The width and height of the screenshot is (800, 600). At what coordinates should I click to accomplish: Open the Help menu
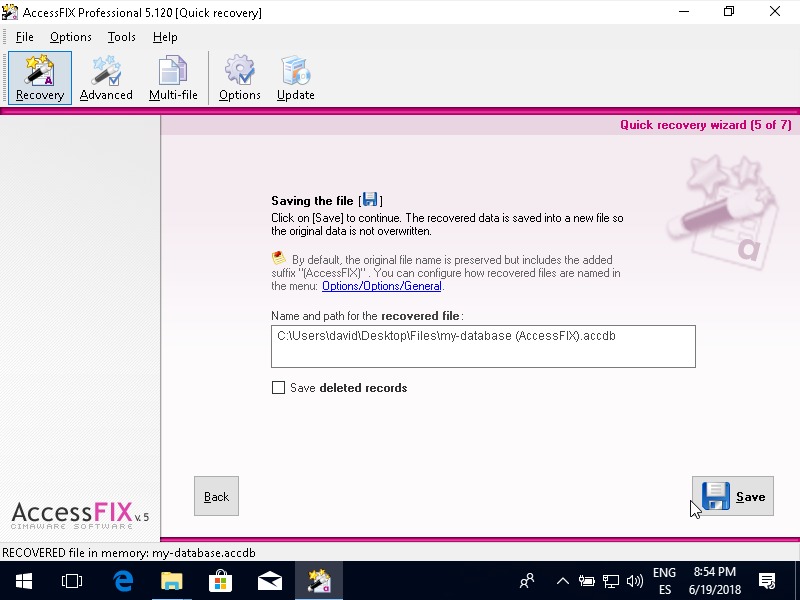point(165,37)
